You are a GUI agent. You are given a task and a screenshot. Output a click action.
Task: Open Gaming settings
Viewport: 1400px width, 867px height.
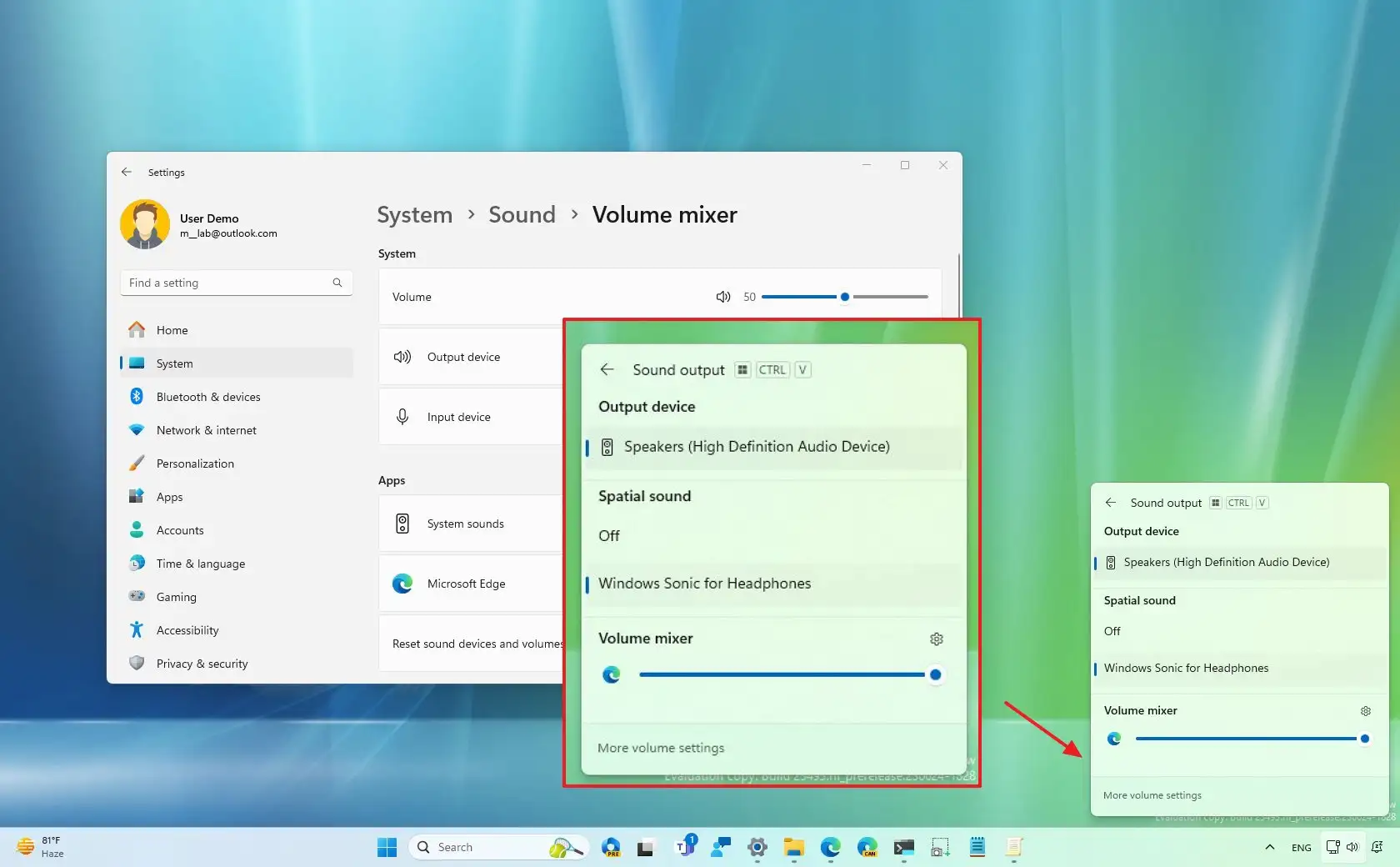[237, 597]
